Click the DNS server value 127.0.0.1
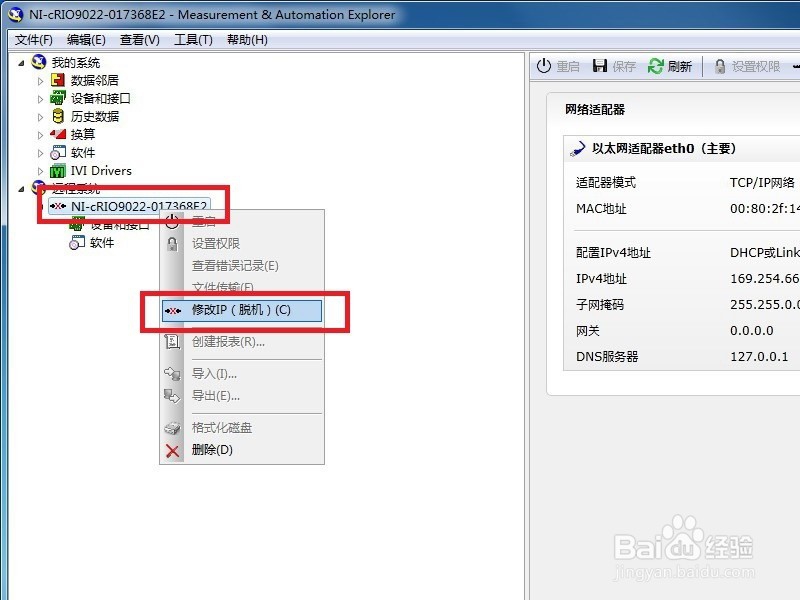Screen dimensions: 800x600 [x=759, y=356]
